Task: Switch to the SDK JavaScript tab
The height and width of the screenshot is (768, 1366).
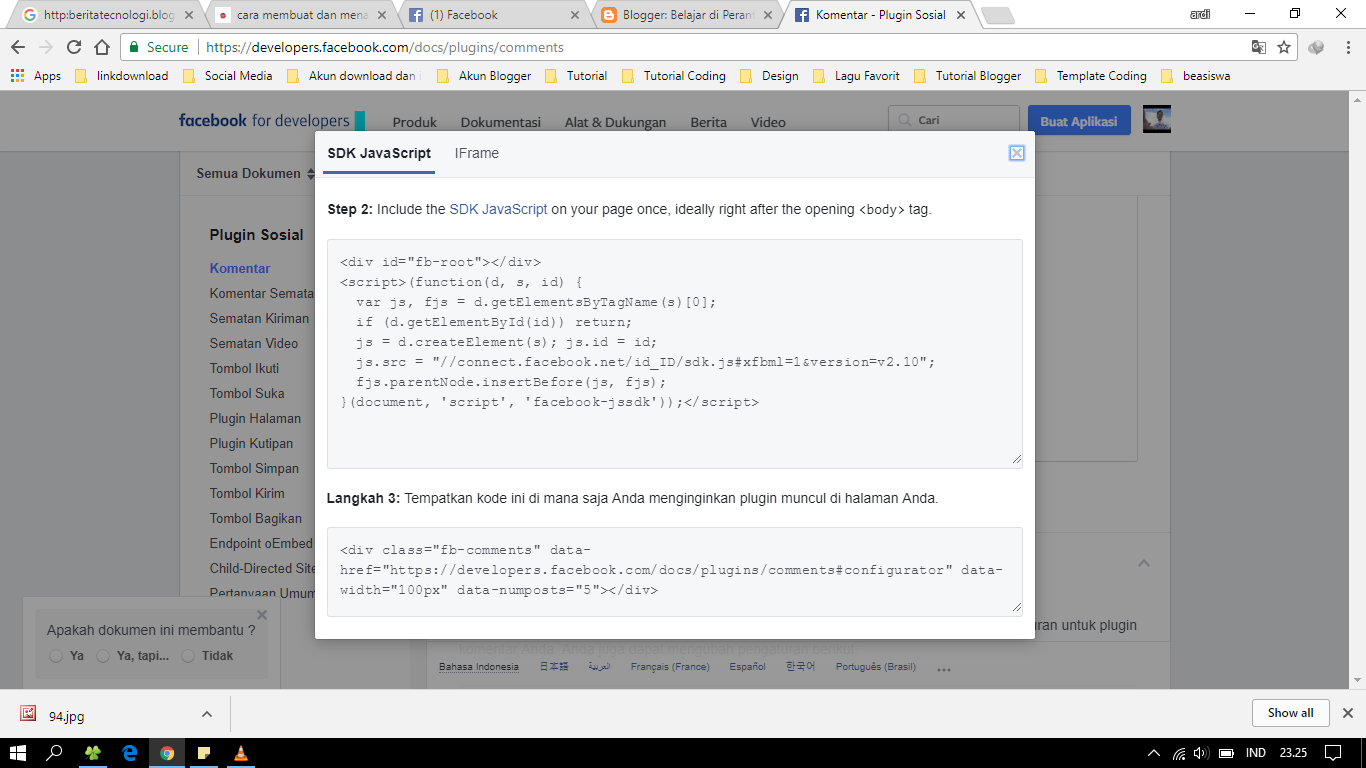Action: [x=379, y=153]
